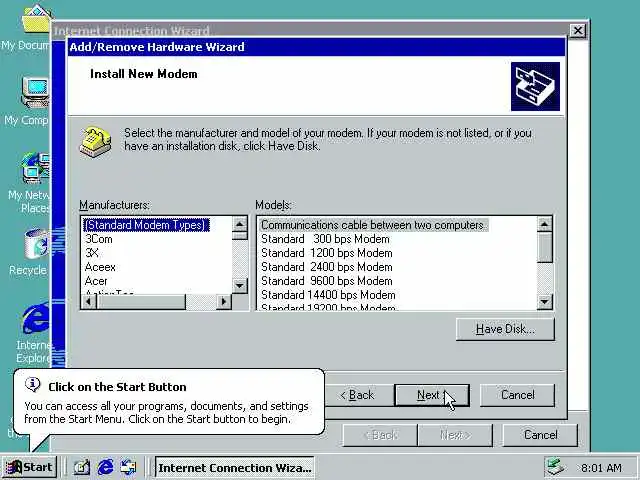Select 3X in Manufacturers list

[92, 253]
